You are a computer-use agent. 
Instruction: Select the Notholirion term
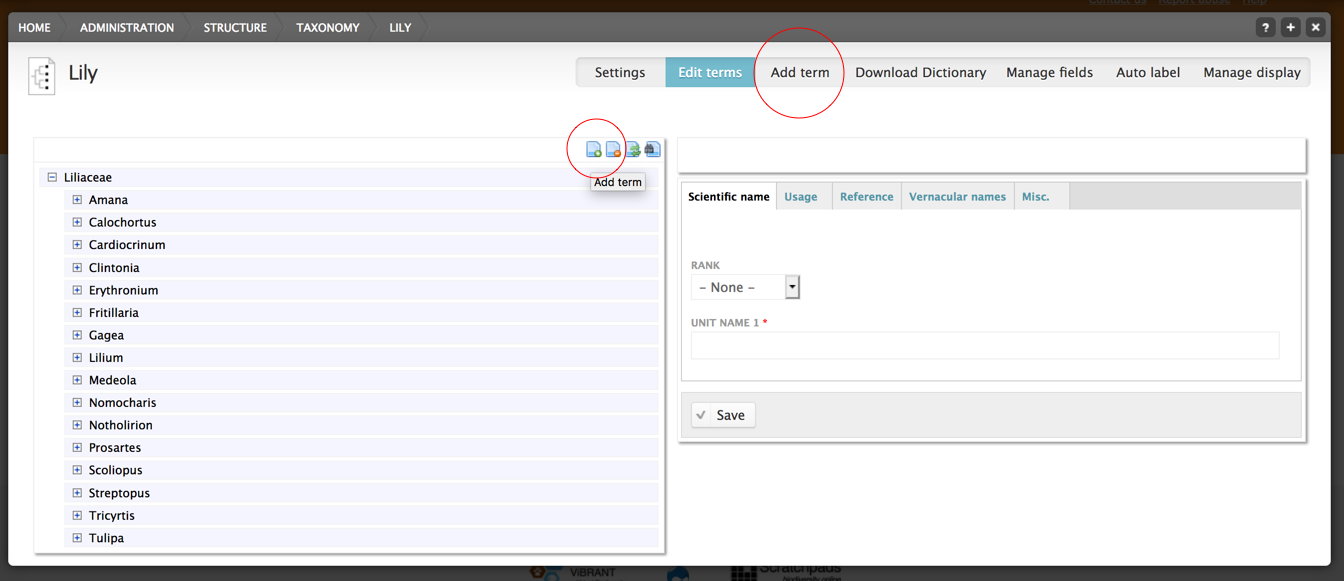(121, 425)
